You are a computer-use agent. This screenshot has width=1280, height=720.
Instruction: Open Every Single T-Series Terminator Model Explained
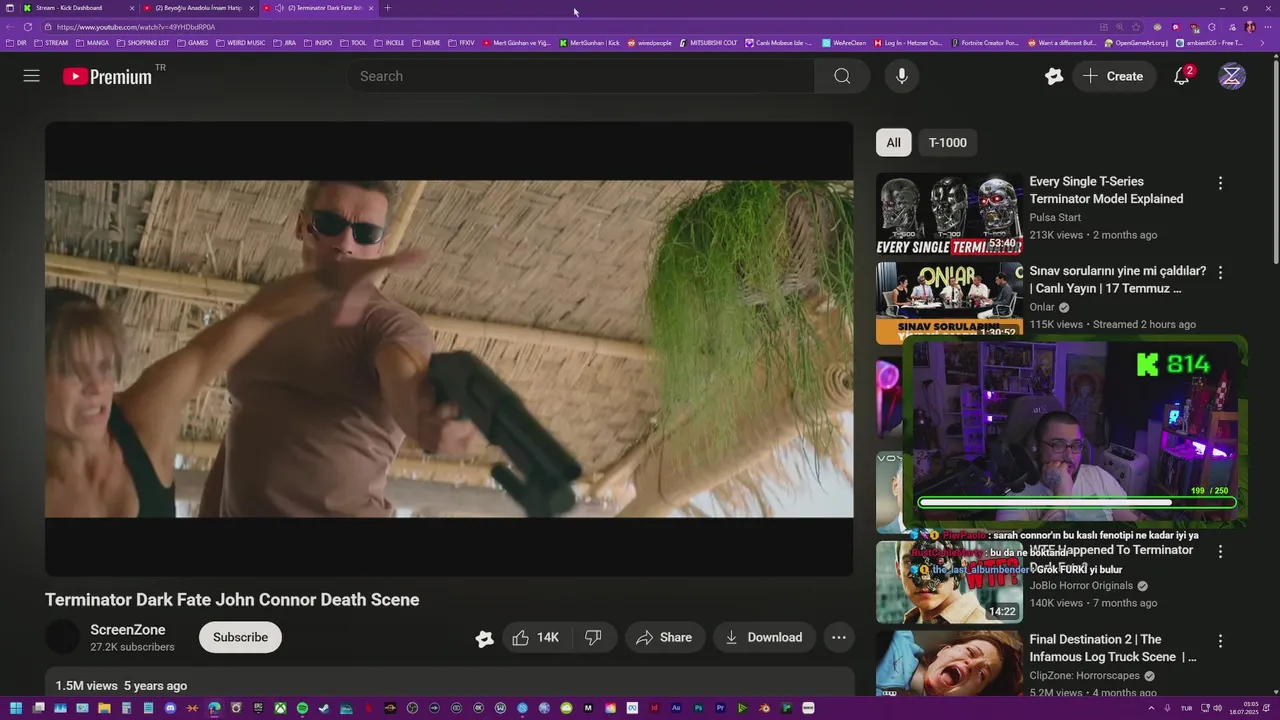[x=1106, y=190]
